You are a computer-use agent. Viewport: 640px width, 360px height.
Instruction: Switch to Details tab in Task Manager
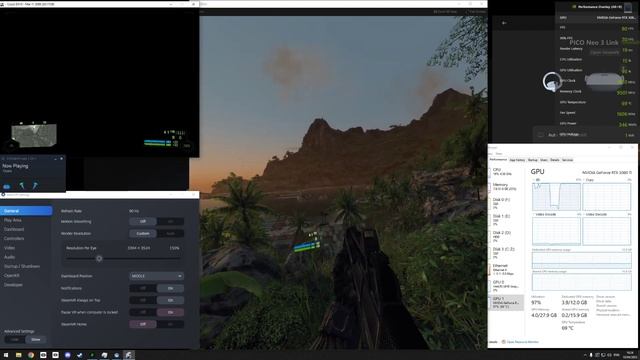tap(554, 160)
